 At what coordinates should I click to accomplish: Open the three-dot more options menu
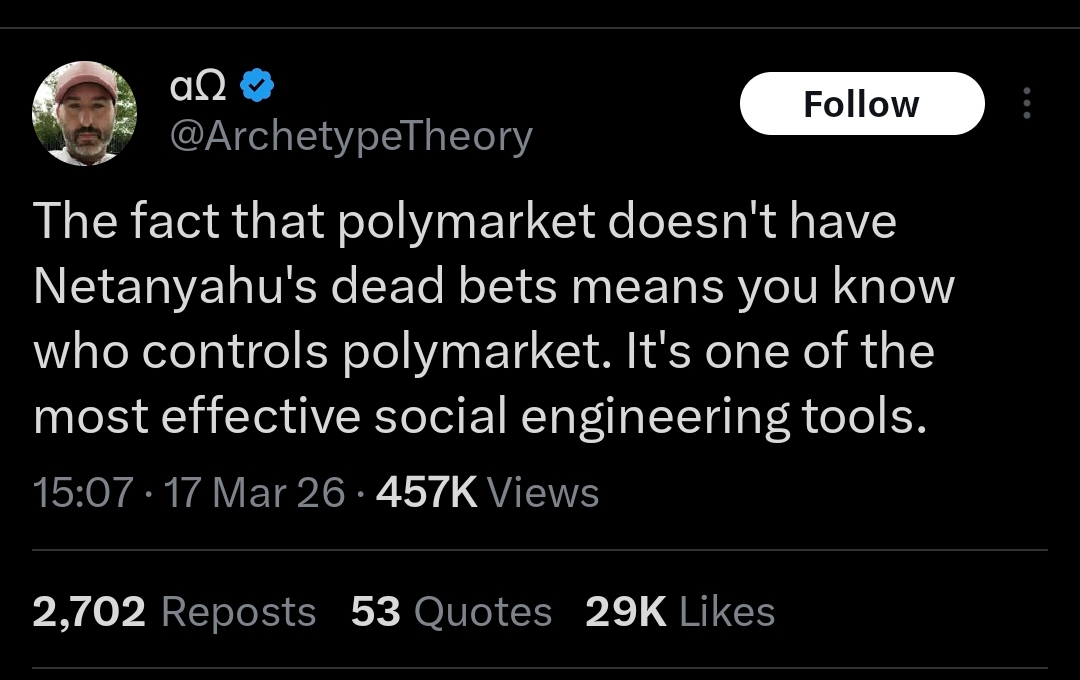1026,104
